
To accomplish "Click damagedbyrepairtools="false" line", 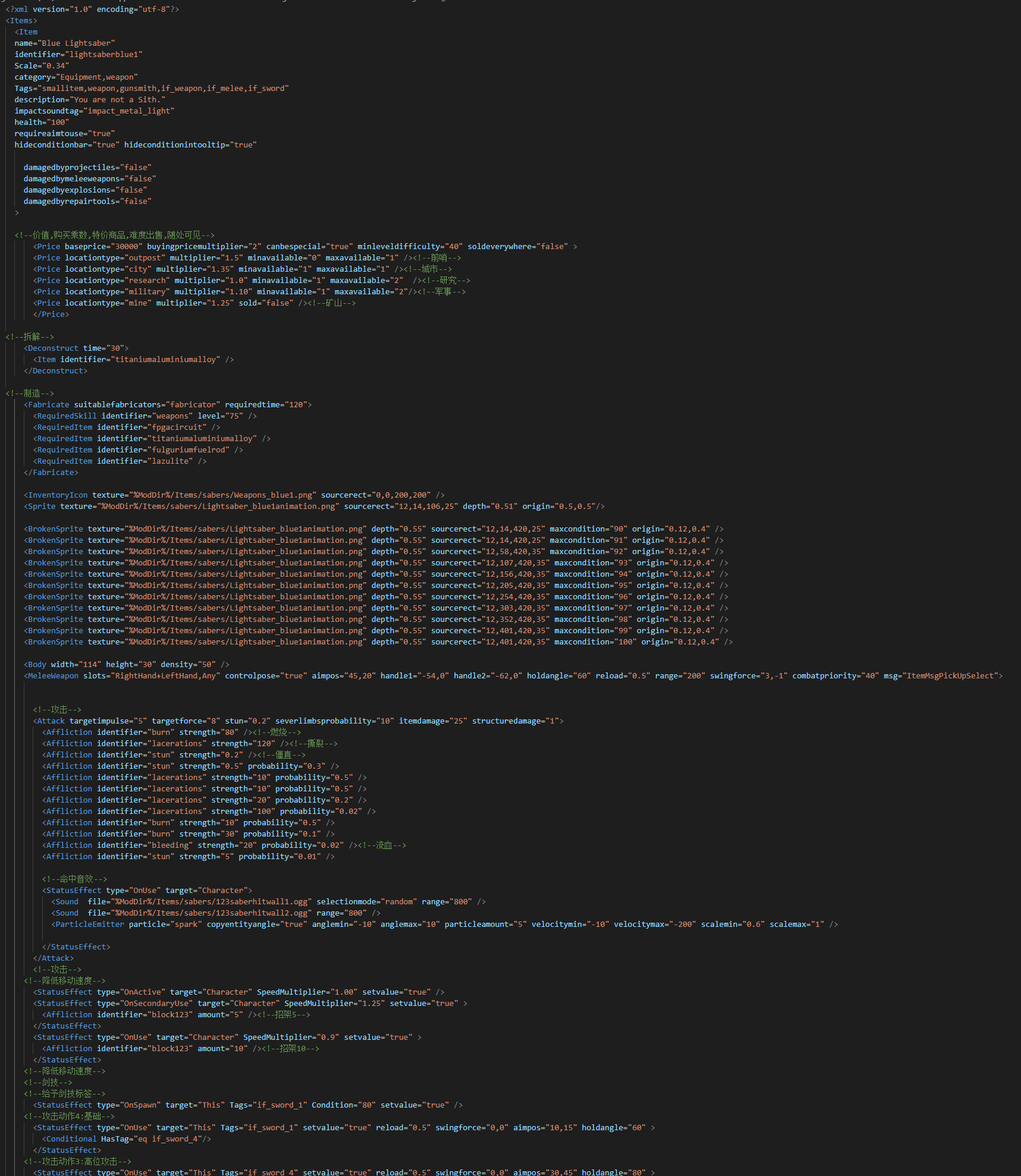I will (87, 202).
